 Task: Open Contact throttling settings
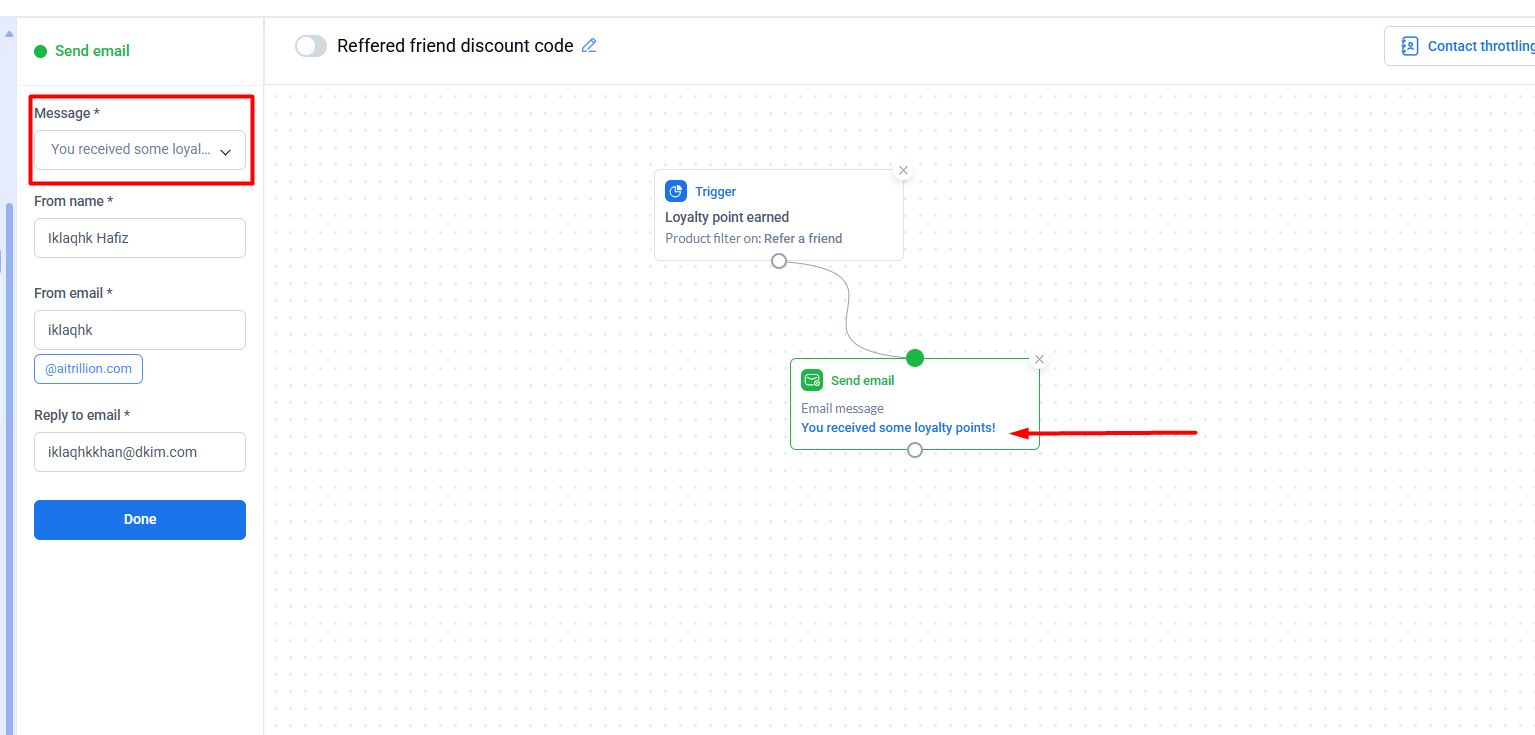[1478, 46]
